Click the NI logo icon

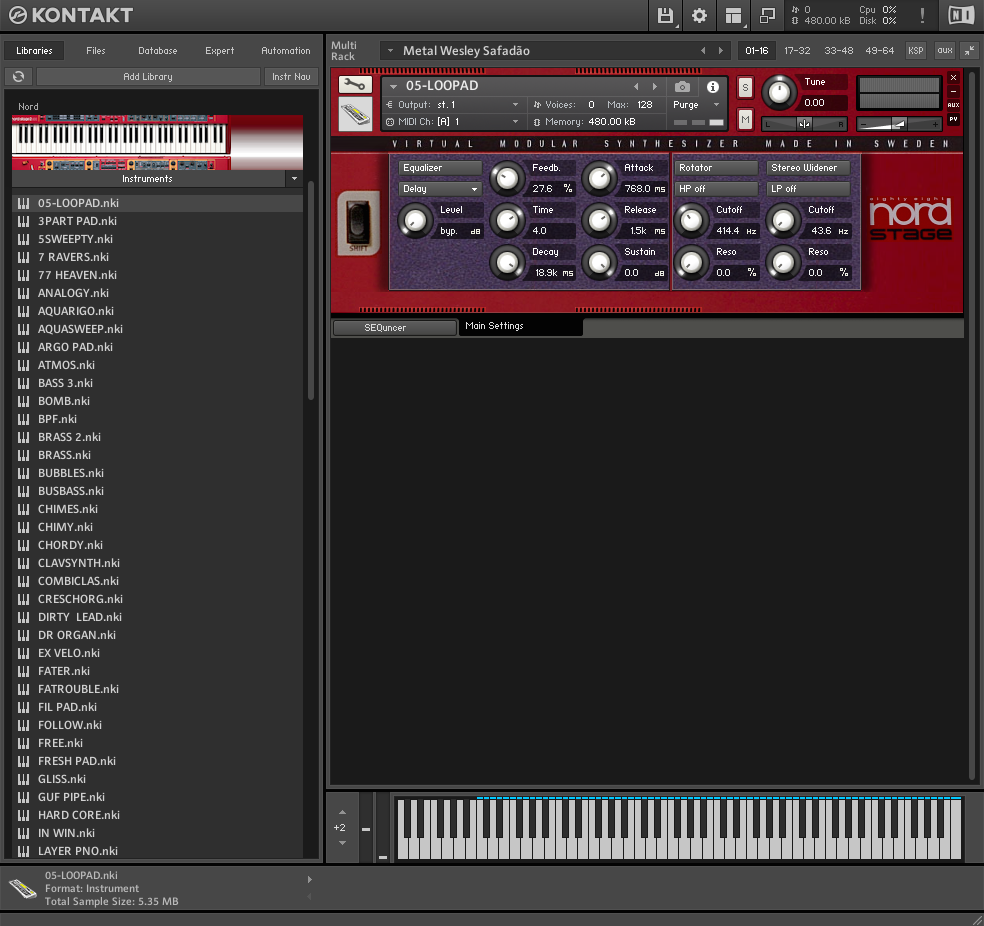click(x=961, y=15)
